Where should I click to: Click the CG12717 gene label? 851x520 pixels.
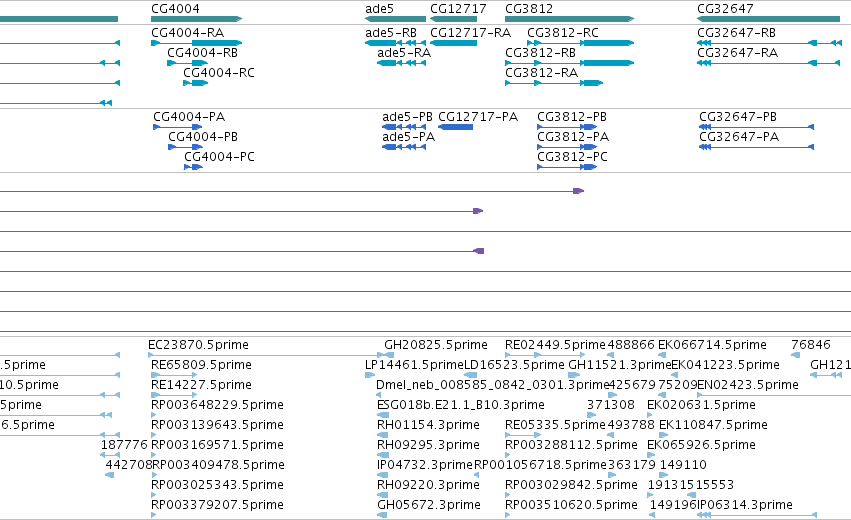click(458, 9)
